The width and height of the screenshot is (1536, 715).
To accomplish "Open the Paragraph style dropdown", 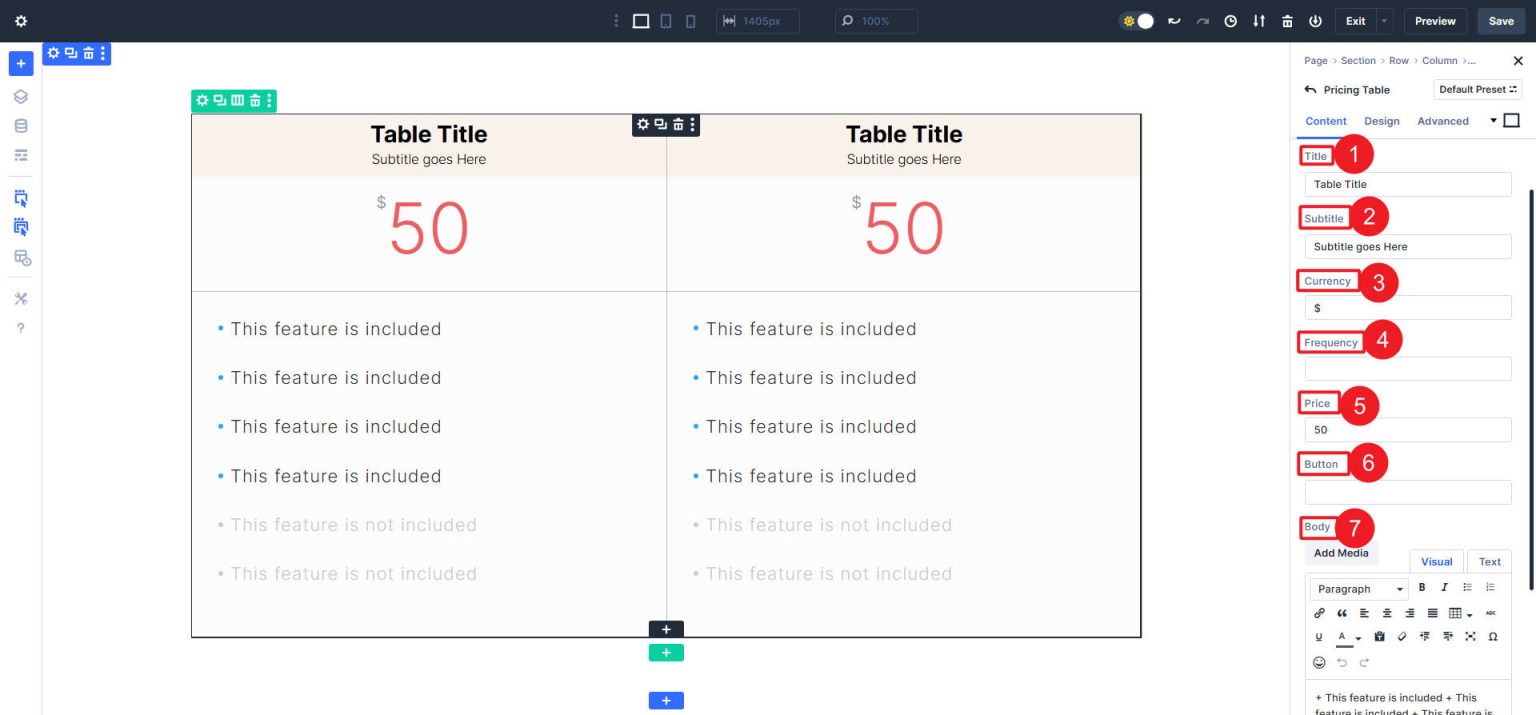I will [1357, 588].
